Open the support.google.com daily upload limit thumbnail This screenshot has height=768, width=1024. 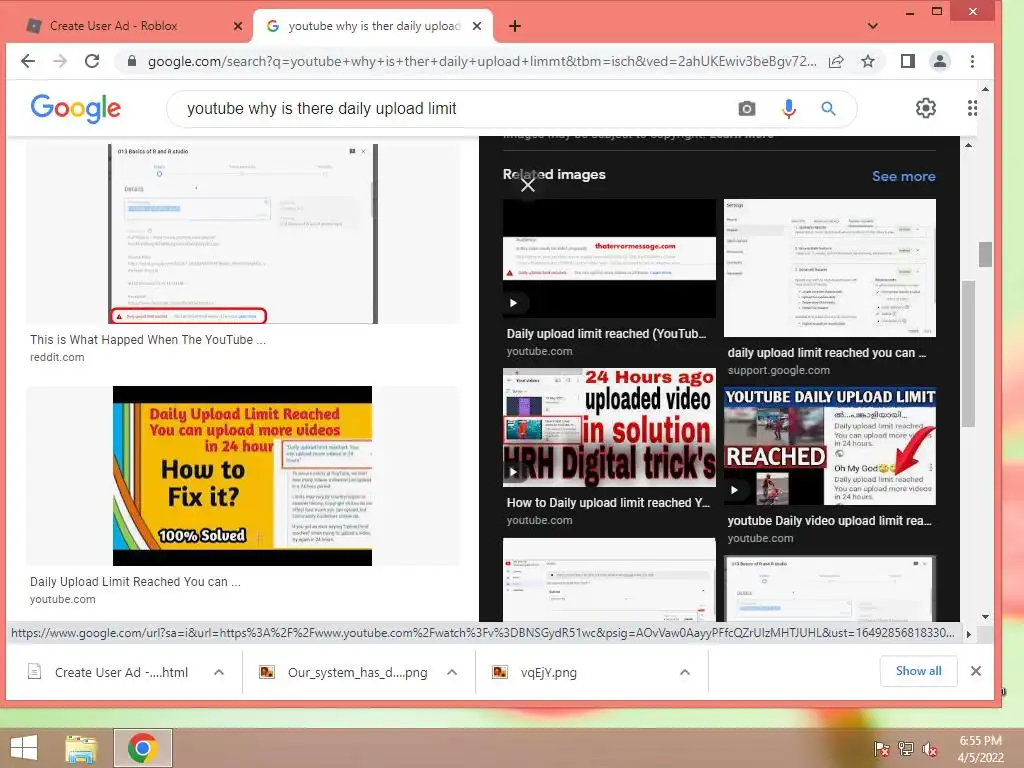(x=829, y=268)
